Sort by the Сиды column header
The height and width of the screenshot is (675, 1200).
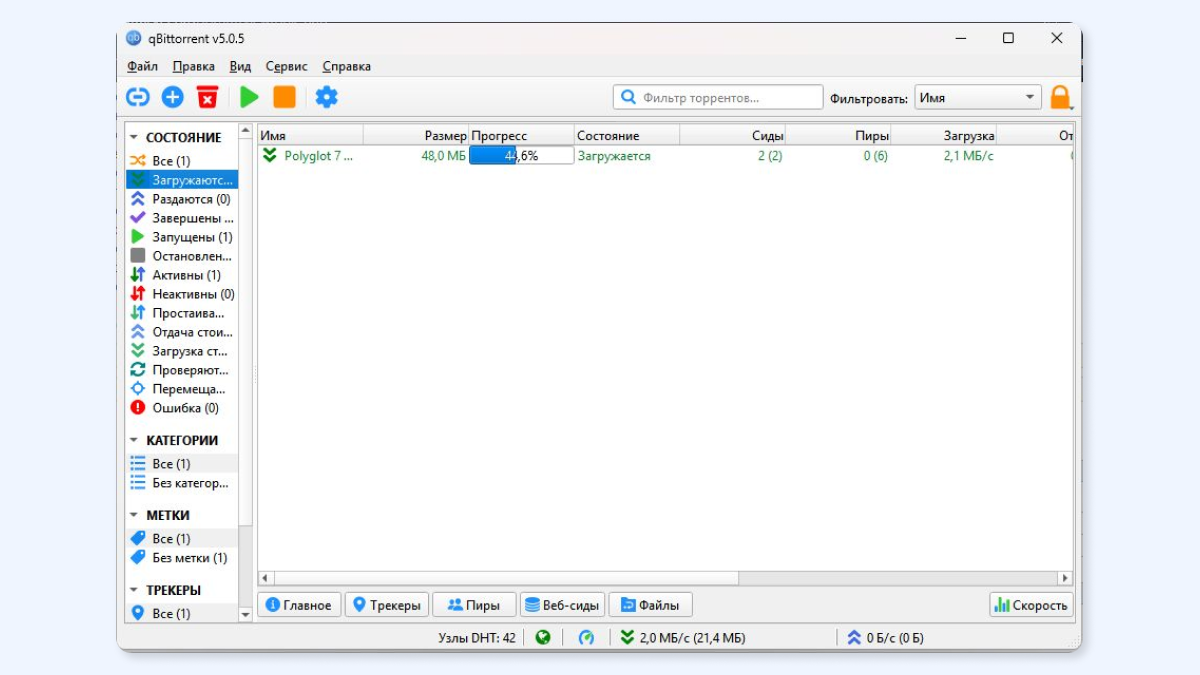(x=732, y=135)
